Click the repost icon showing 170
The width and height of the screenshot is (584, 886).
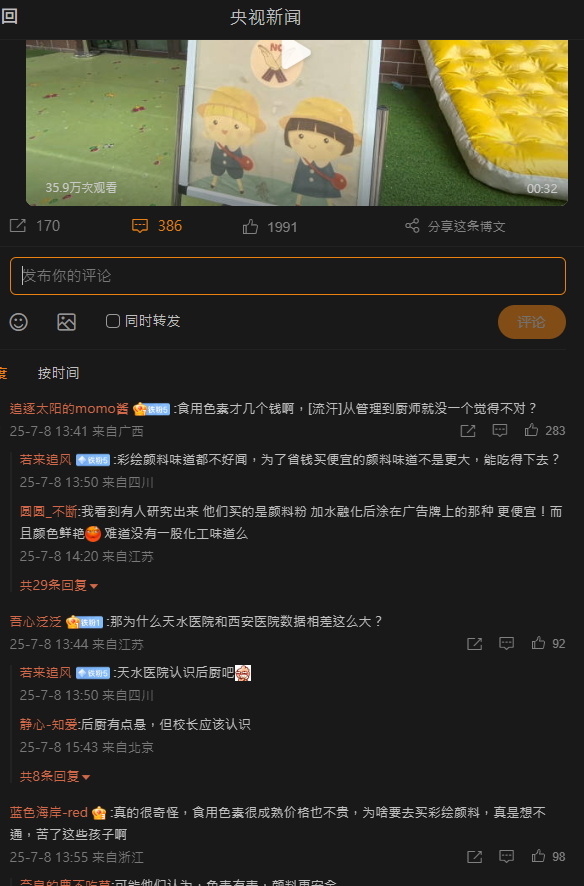point(18,226)
